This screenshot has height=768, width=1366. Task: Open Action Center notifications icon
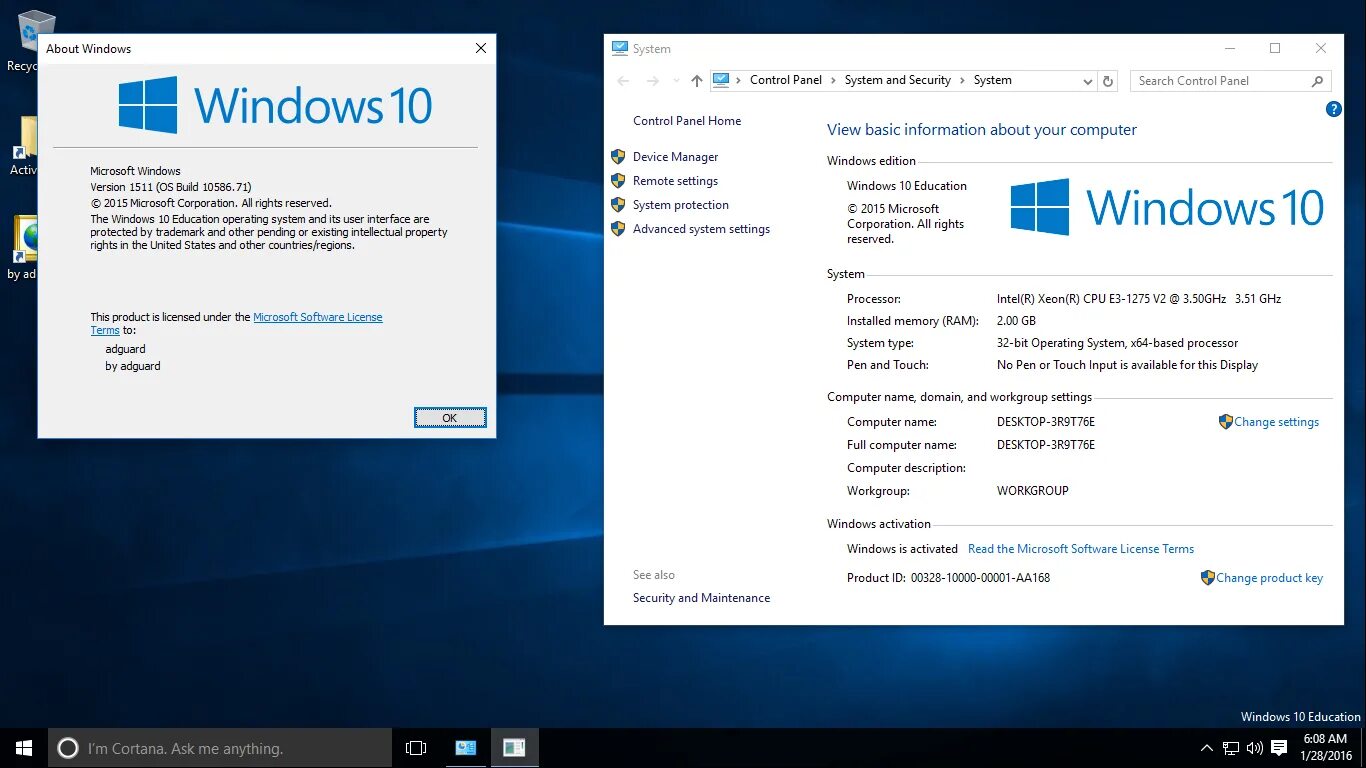[x=1279, y=748]
